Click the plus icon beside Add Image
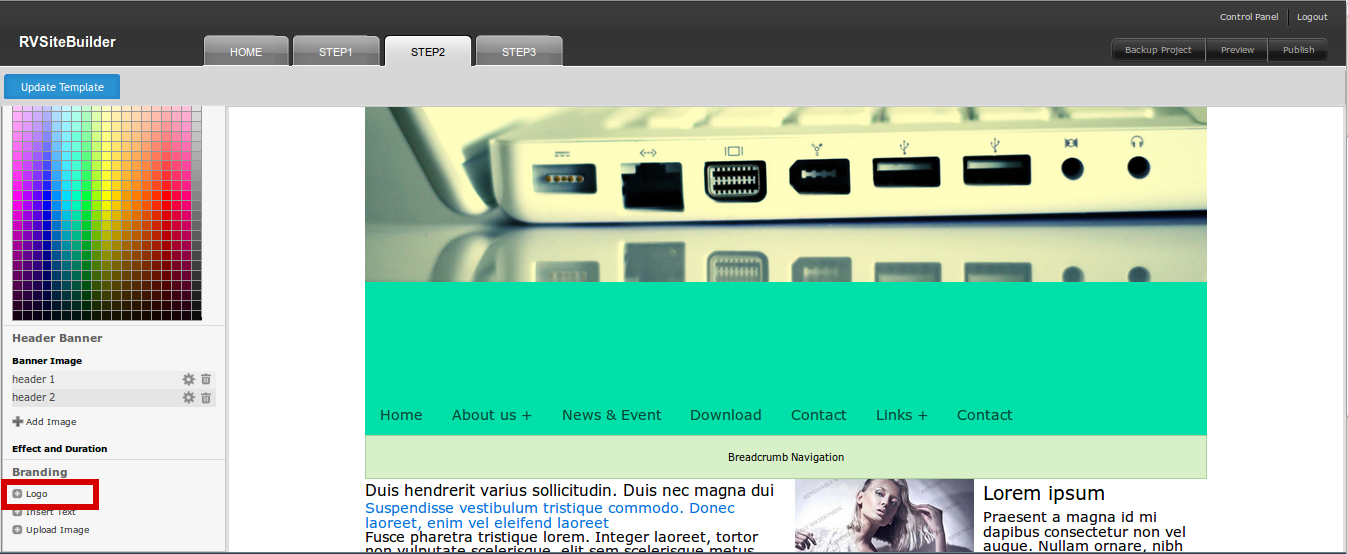The image size is (1348, 554). click(17, 422)
